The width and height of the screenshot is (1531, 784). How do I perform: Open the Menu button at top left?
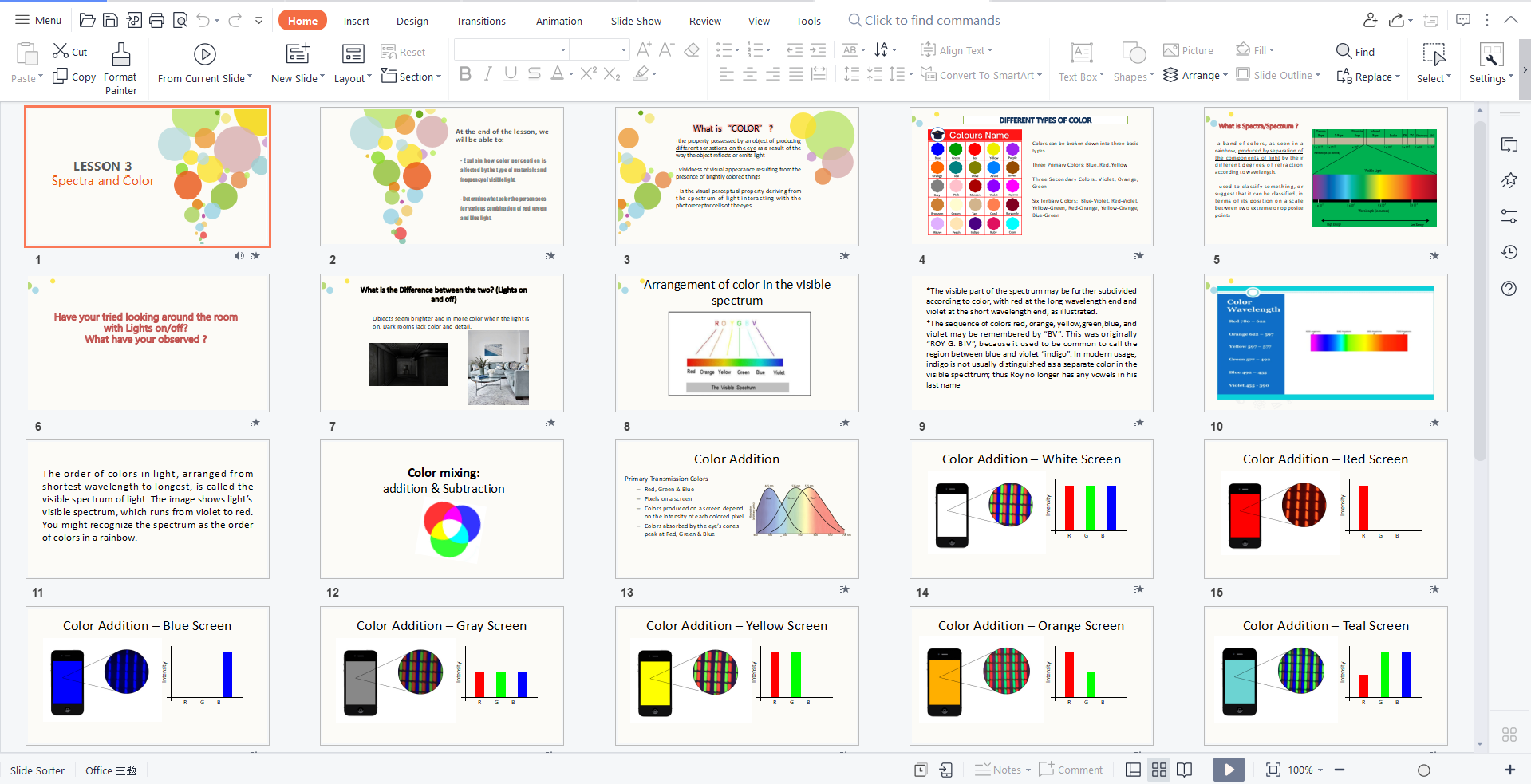point(38,21)
